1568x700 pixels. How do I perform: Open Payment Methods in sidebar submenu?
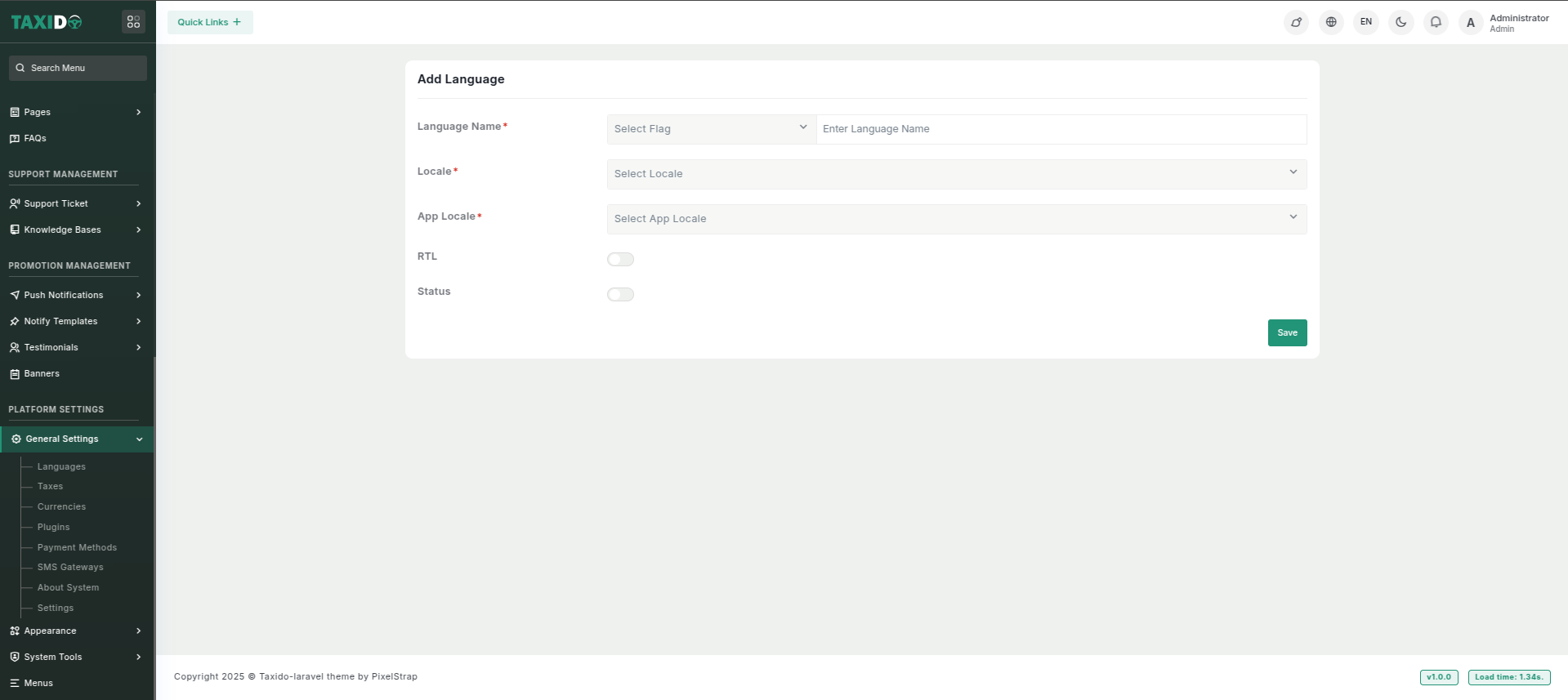pos(77,548)
